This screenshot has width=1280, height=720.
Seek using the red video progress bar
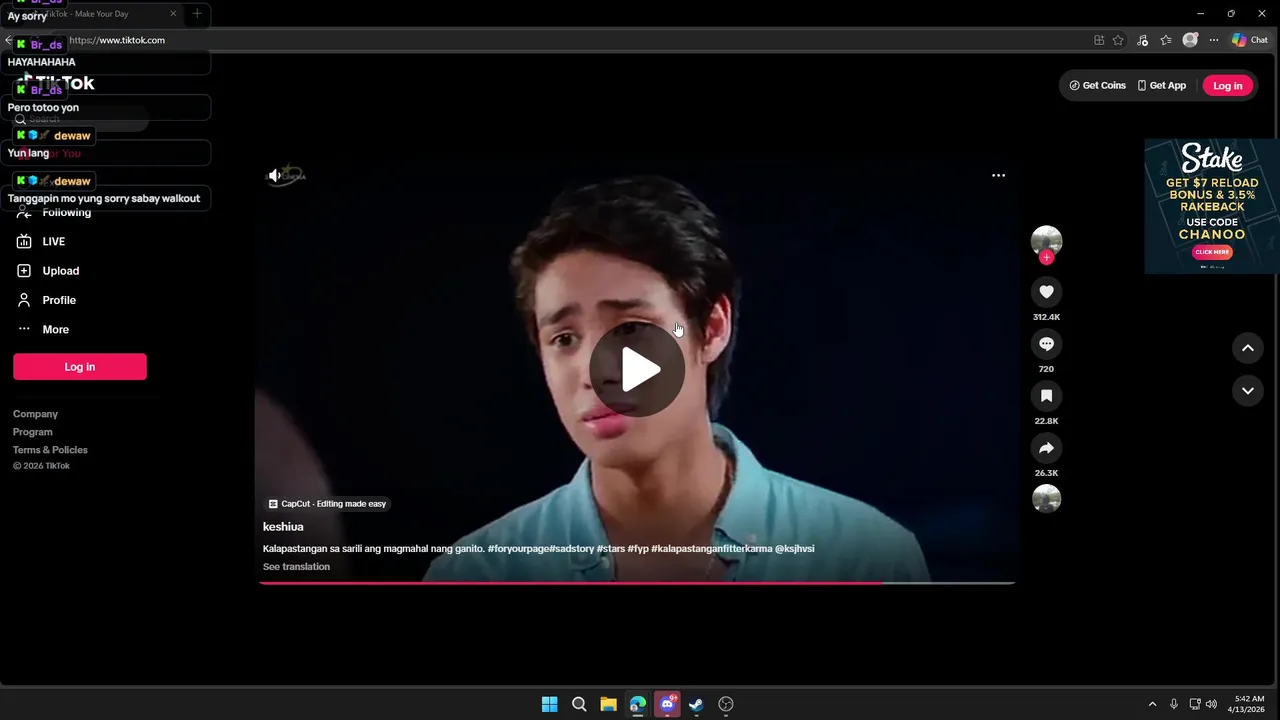637,582
